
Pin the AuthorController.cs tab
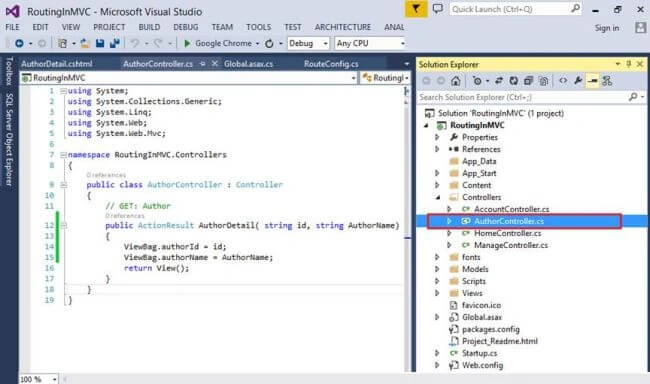click(202, 63)
